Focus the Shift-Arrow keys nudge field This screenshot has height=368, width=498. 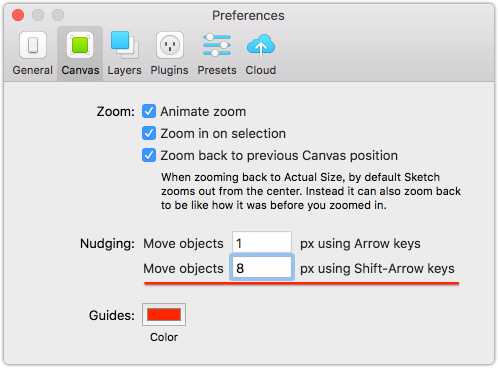[262, 268]
